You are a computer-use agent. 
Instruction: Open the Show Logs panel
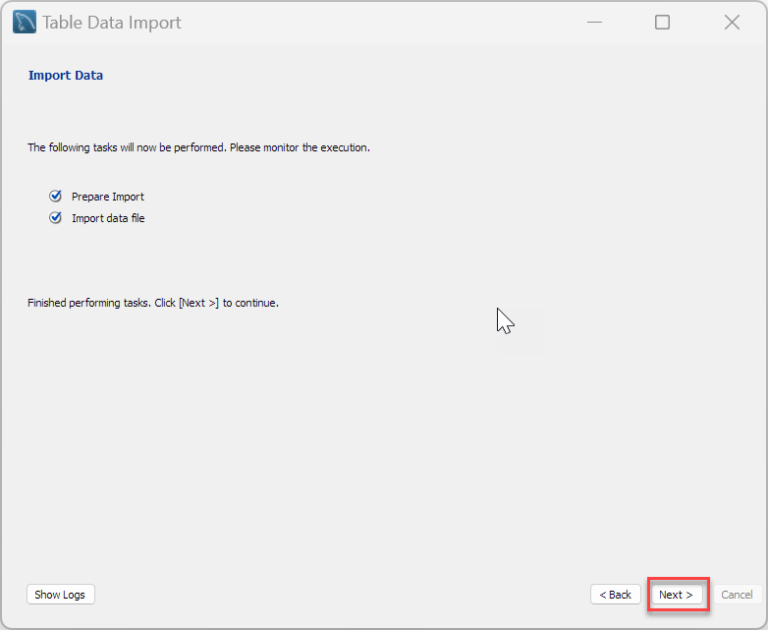[x=60, y=594]
